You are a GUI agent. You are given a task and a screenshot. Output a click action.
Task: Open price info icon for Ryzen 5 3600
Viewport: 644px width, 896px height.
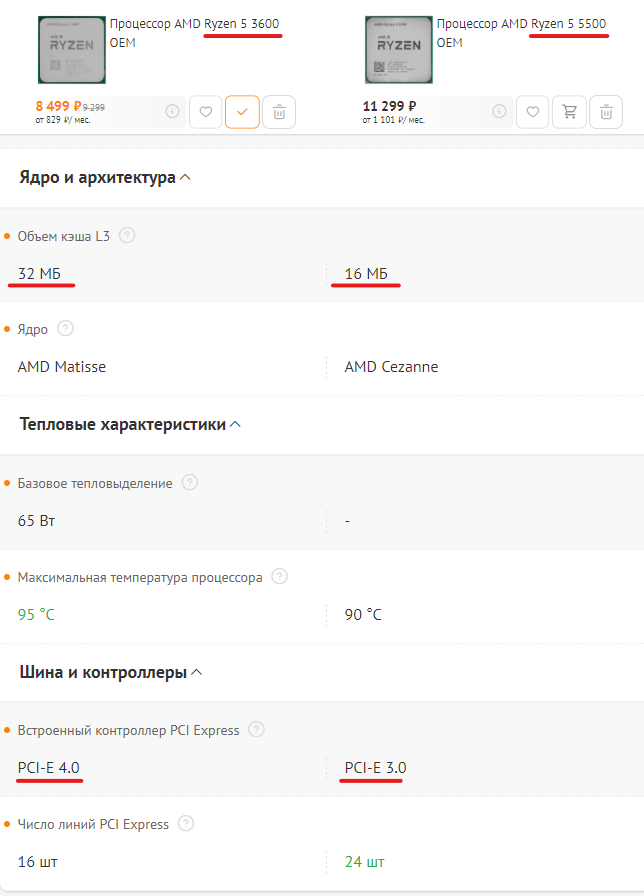click(172, 111)
